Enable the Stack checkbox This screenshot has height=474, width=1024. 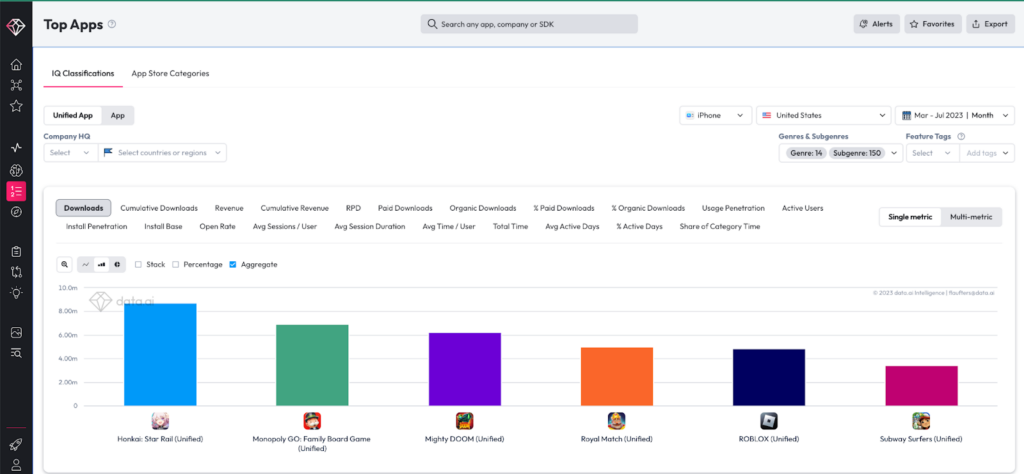138,264
